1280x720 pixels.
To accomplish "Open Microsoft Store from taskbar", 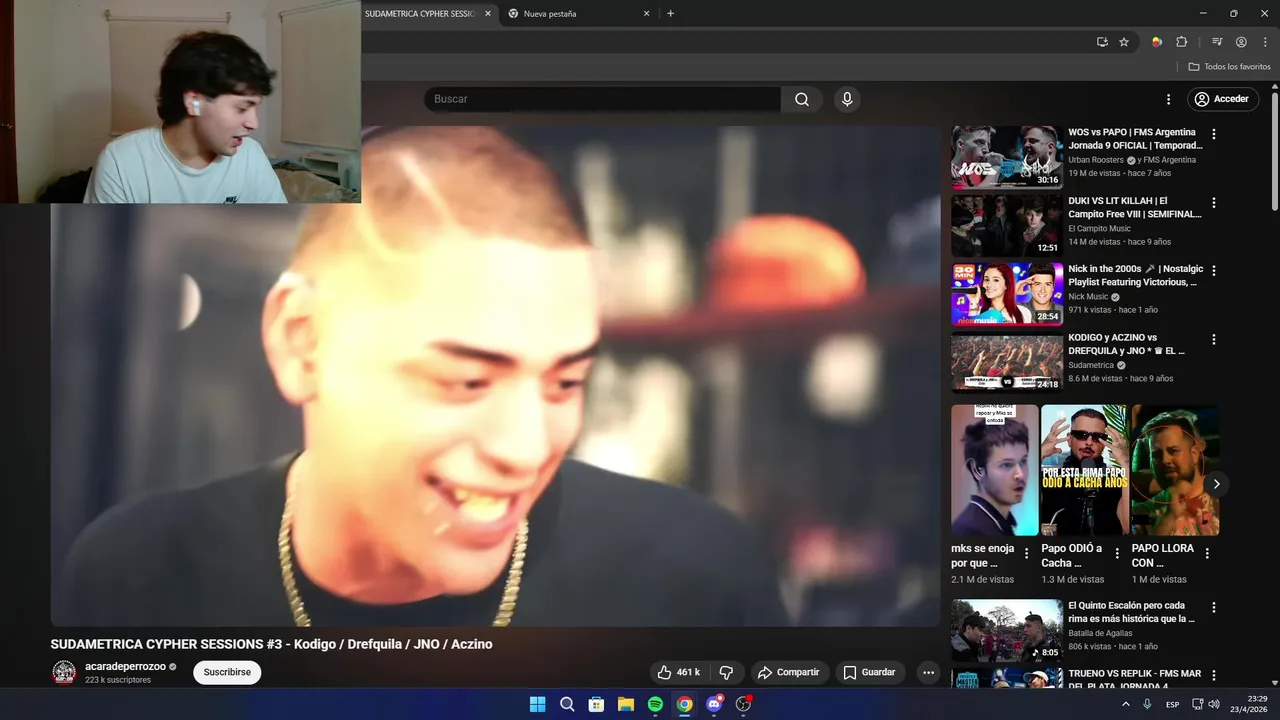I will [x=596, y=704].
